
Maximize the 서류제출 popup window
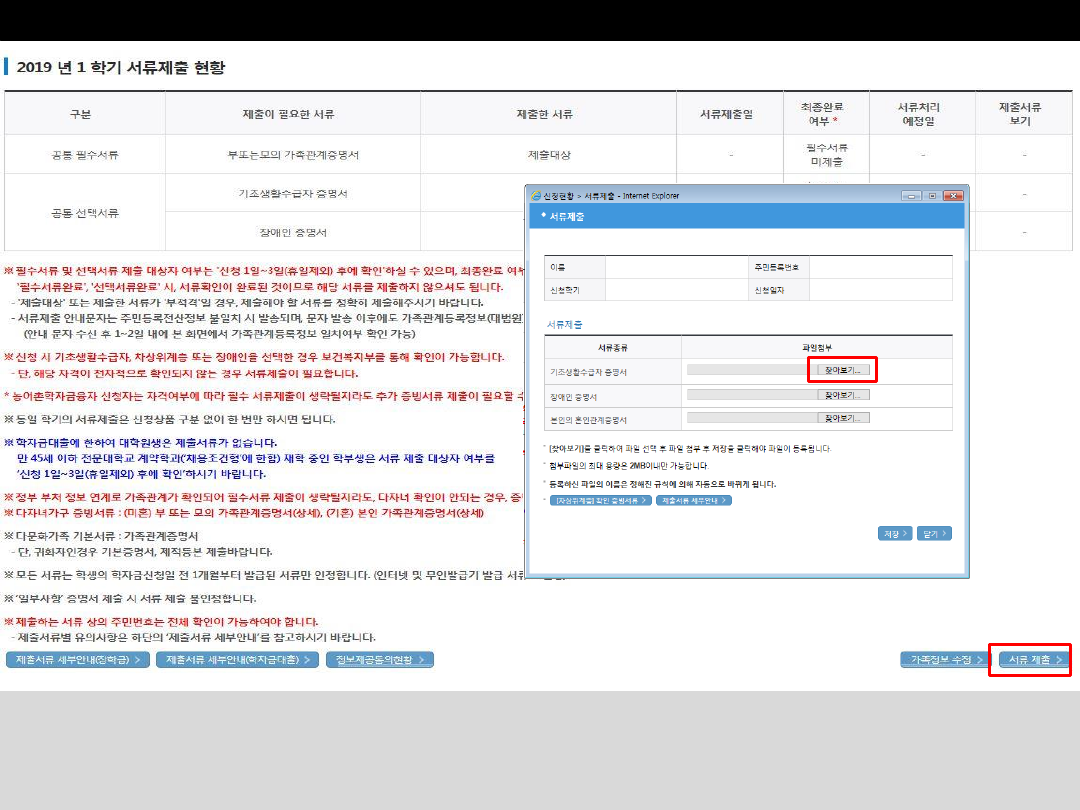(x=930, y=195)
